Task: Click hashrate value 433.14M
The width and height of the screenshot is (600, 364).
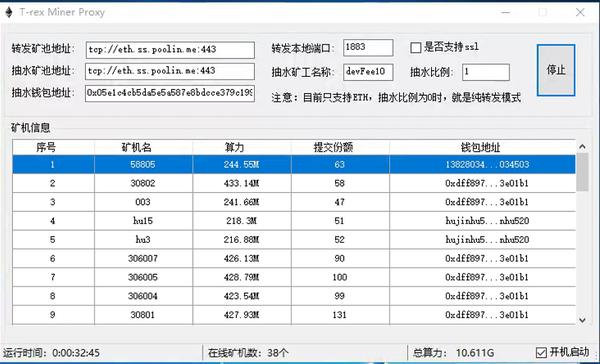Action: click(x=241, y=183)
